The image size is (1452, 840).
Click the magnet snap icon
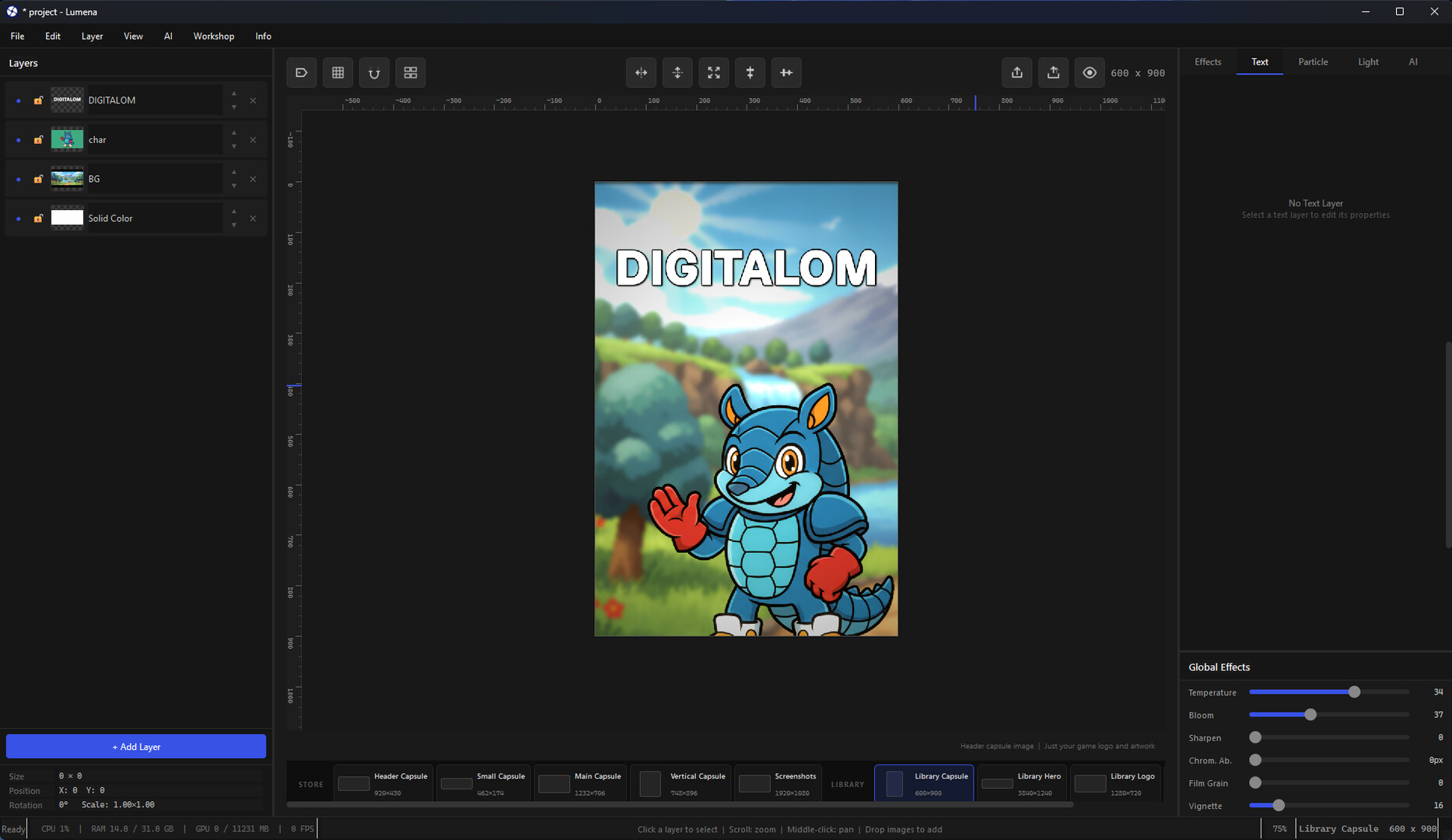(x=374, y=72)
